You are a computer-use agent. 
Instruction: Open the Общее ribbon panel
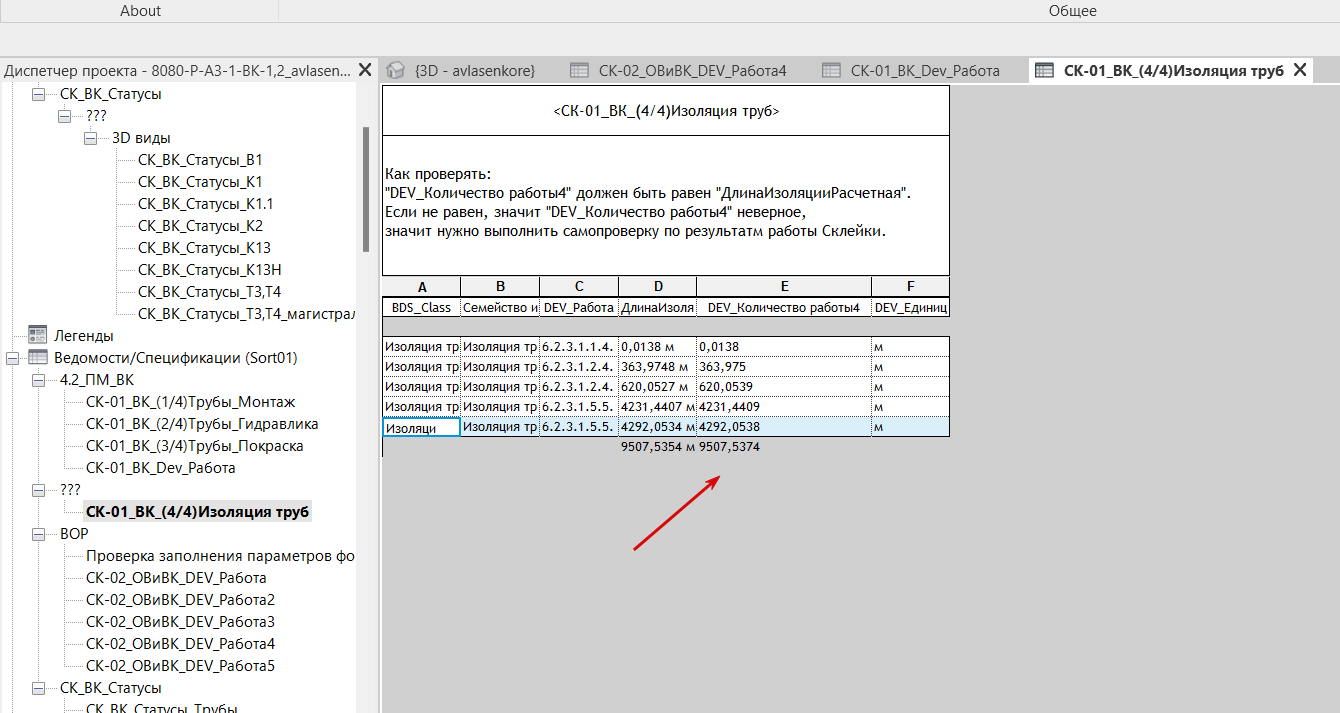point(1072,10)
